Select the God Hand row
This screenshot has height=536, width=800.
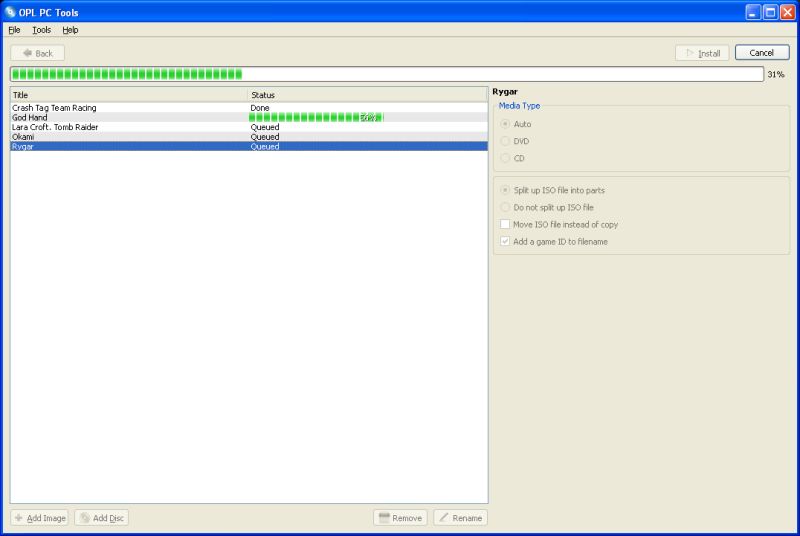(249, 117)
